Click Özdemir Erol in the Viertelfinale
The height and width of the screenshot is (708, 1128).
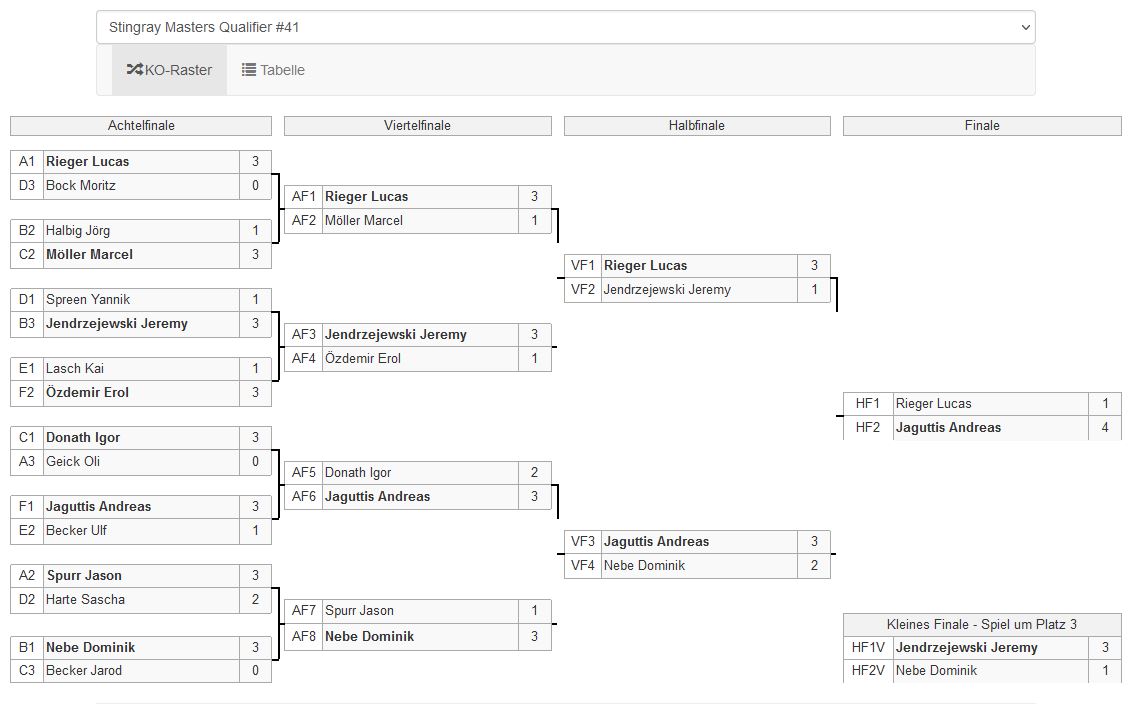point(363,359)
